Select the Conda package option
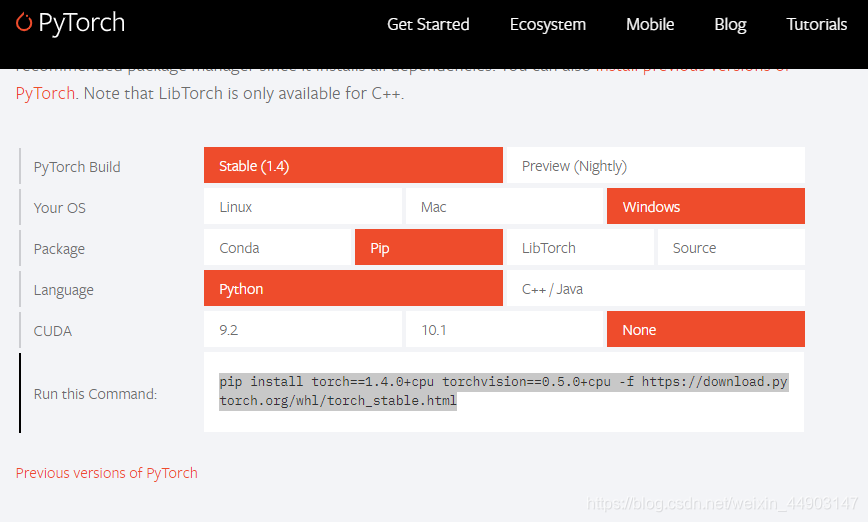This screenshot has width=868, height=522. pos(277,247)
